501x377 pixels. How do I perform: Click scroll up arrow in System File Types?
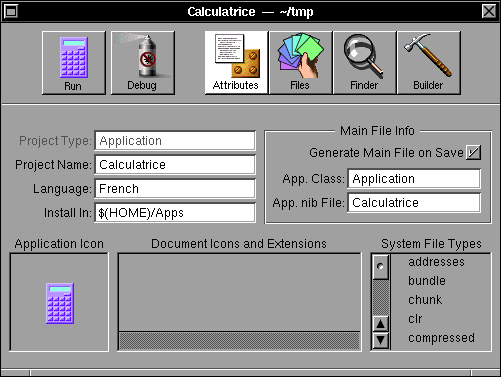[x=380, y=324]
